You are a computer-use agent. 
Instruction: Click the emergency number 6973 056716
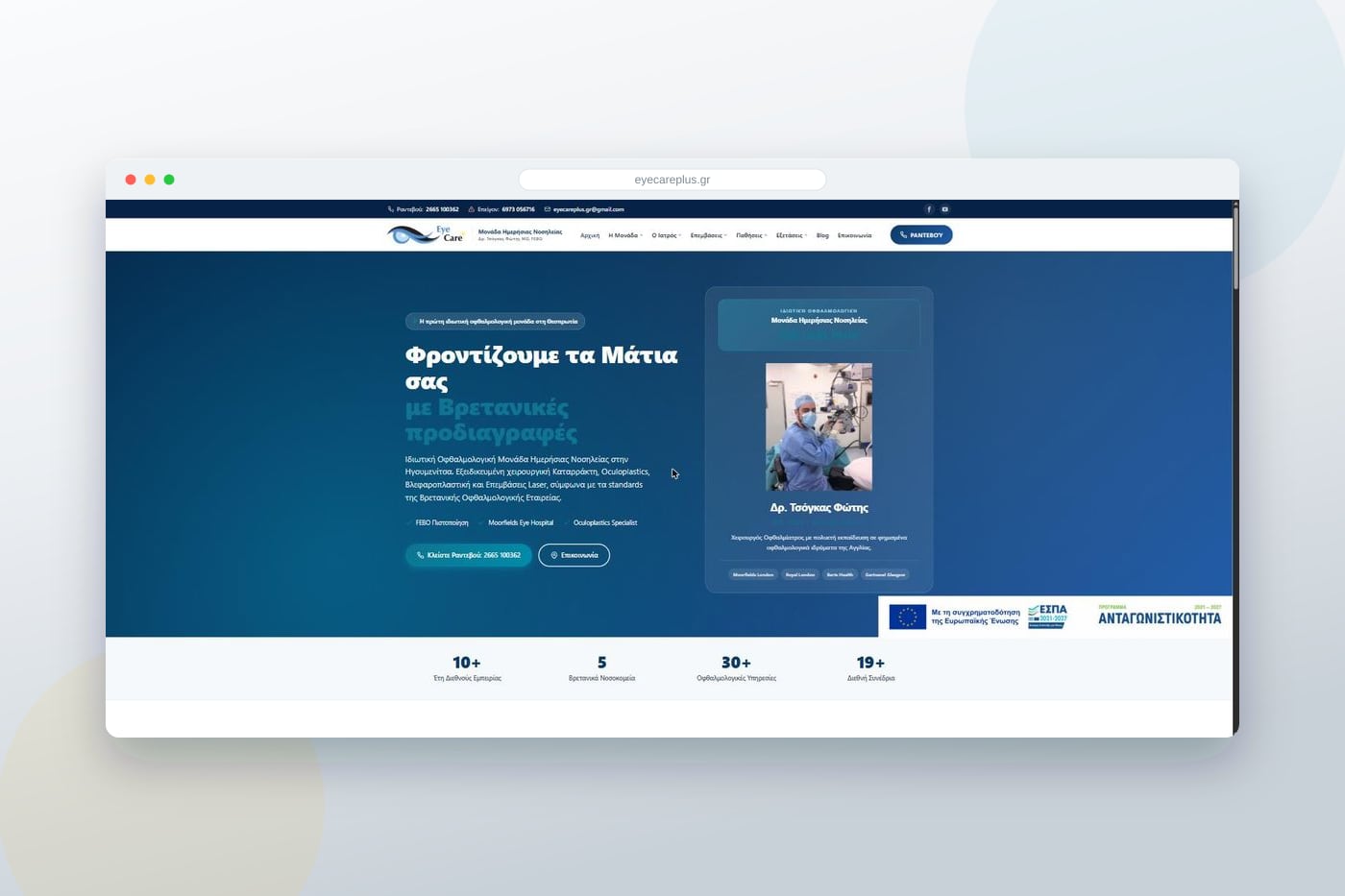click(x=519, y=209)
